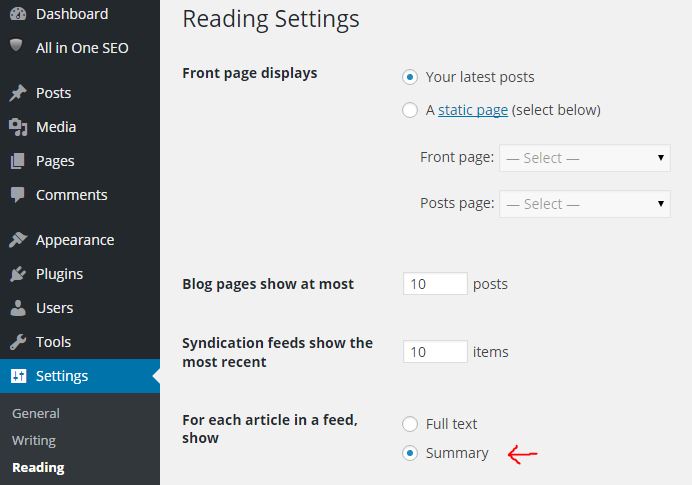
Task: Select the Your latest posts radio button
Action: click(x=410, y=77)
